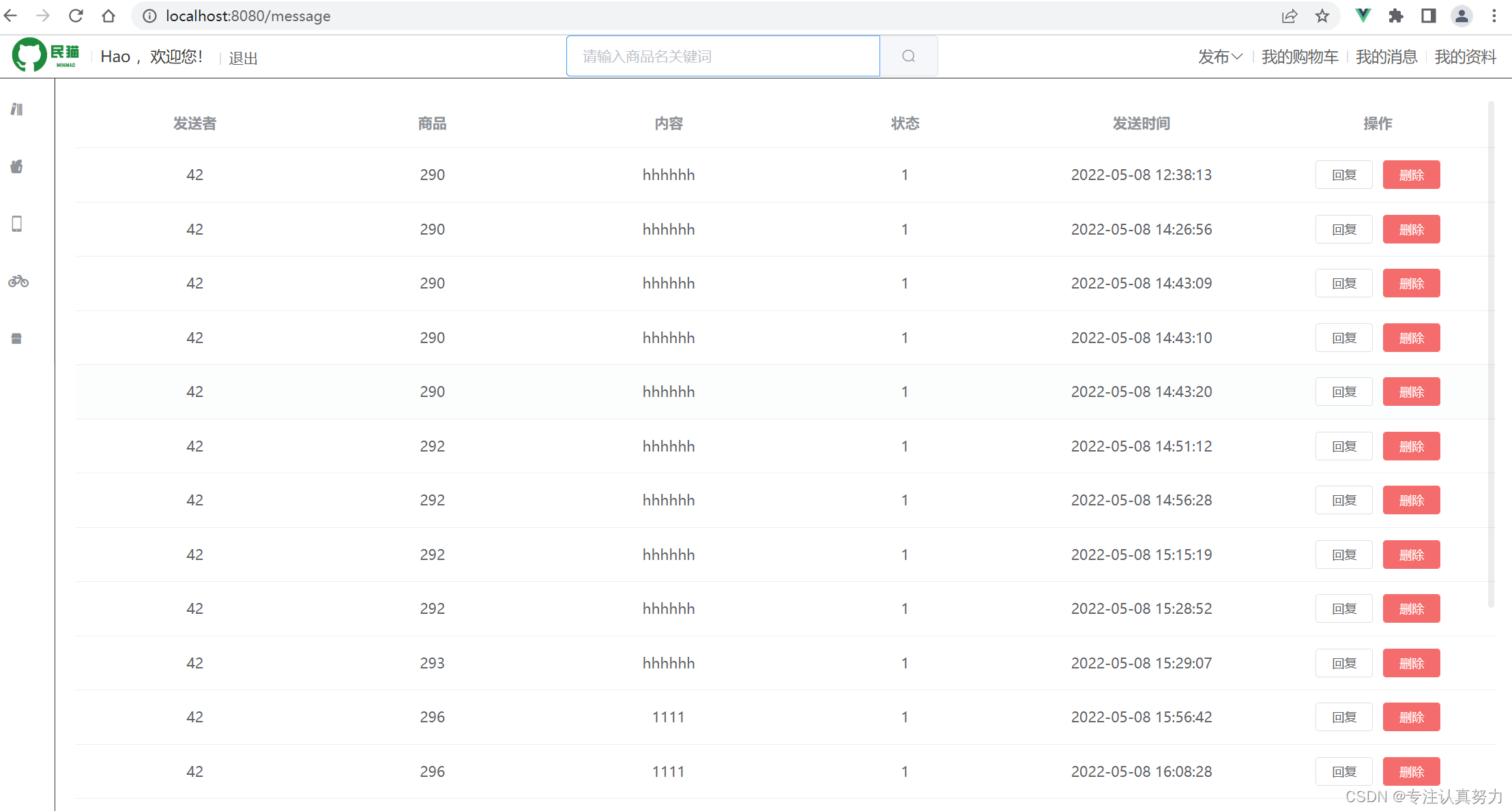Click the magnifier search button
The height and width of the screenshot is (811, 1512).
coord(908,56)
